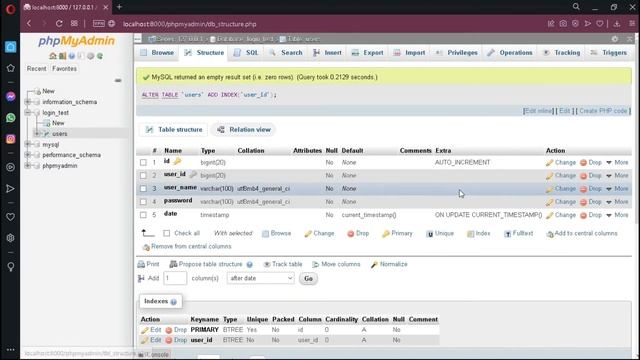Reload the page
This screenshot has width=640, height=360.
(59, 24)
